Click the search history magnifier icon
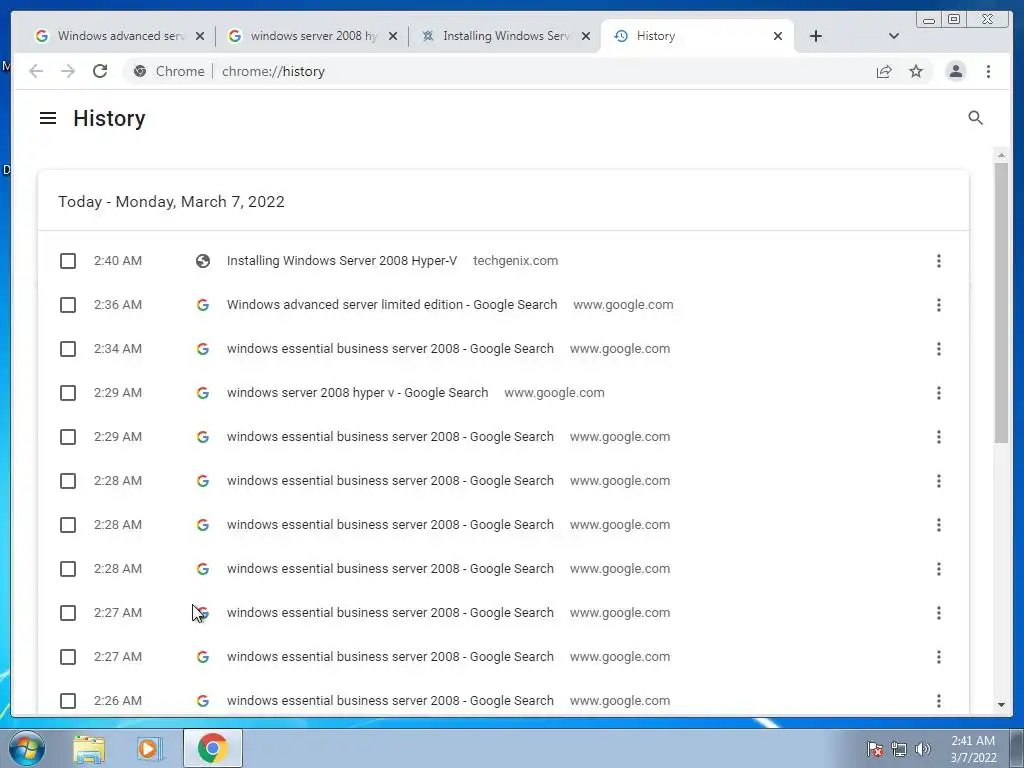1024x768 pixels. [x=975, y=118]
